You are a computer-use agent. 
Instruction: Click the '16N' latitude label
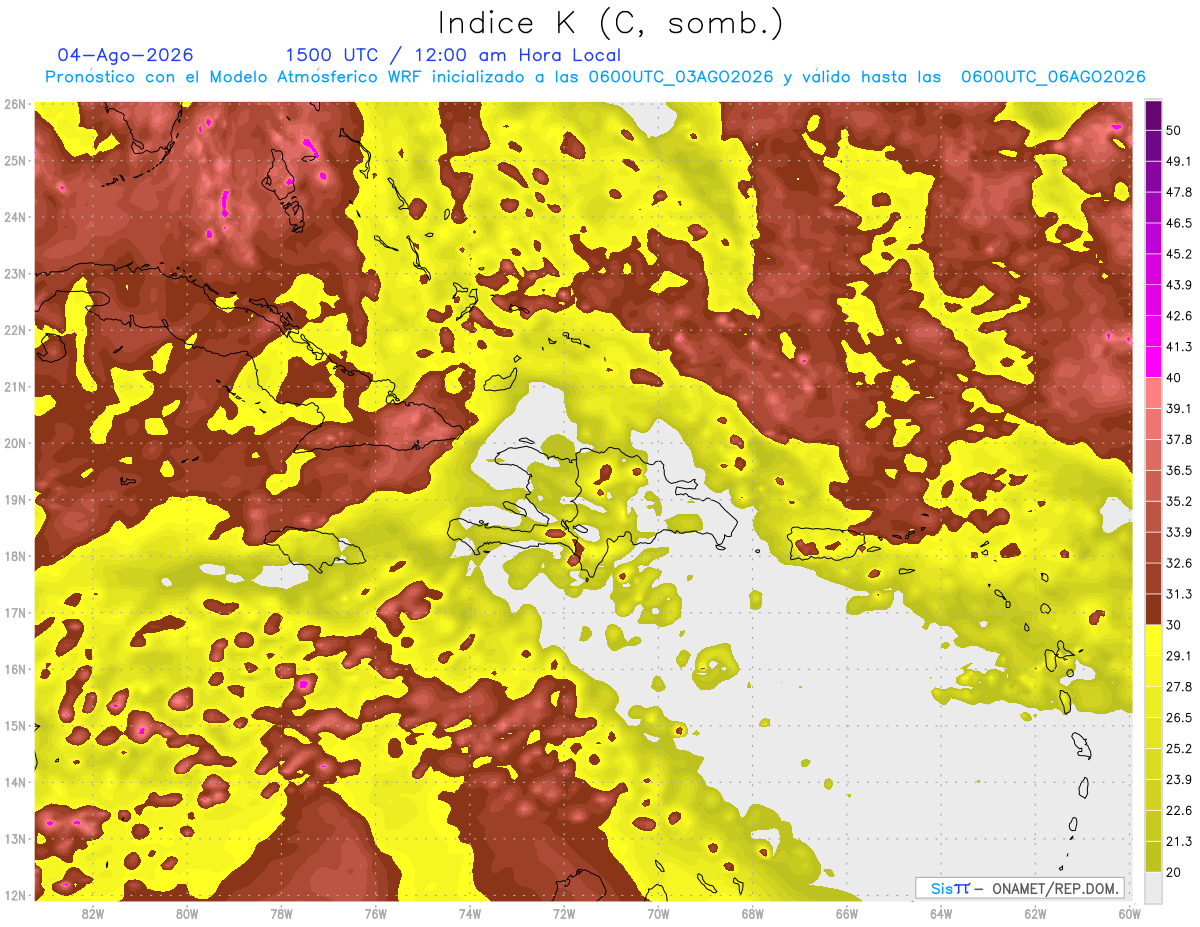[x=14, y=669]
